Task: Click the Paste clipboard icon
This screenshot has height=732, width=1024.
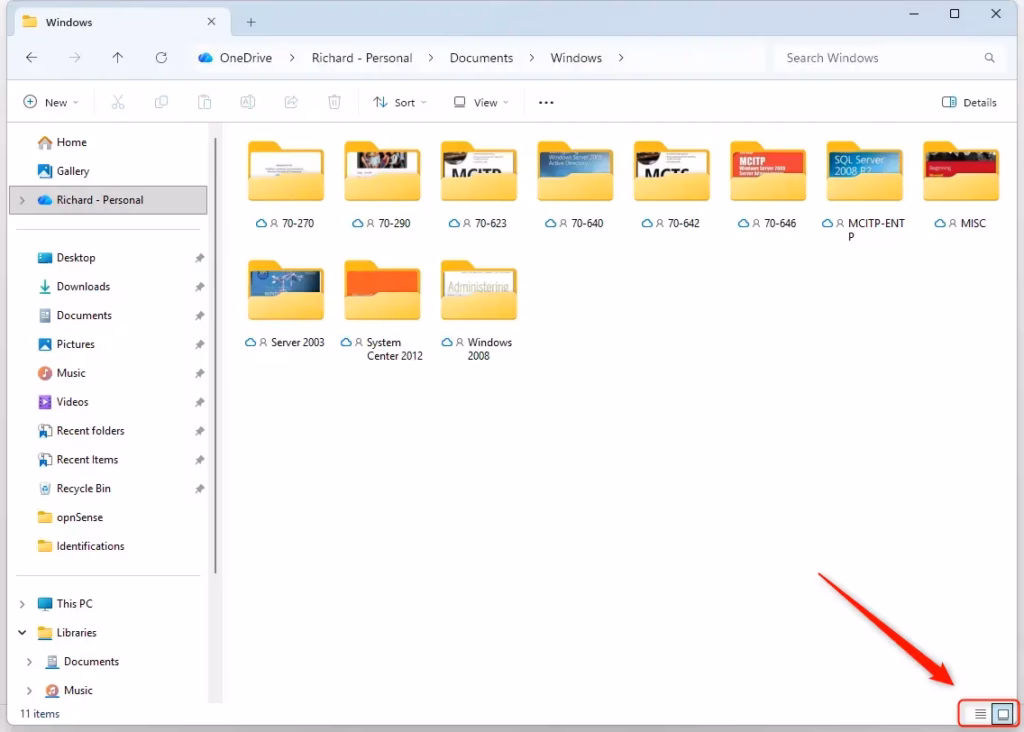Action: click(x=204, y=102)
